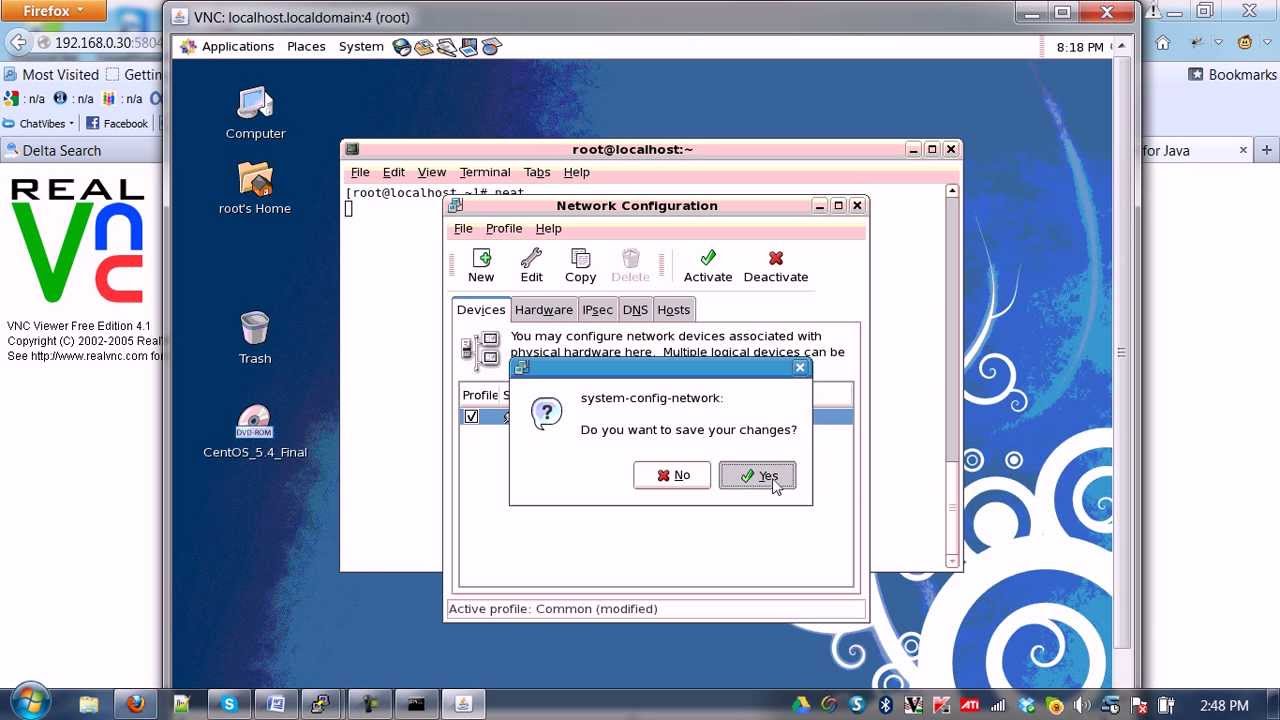Click the Copy device toolbar icon
This screenshot has height=720, width=1280.
(580, 259)
